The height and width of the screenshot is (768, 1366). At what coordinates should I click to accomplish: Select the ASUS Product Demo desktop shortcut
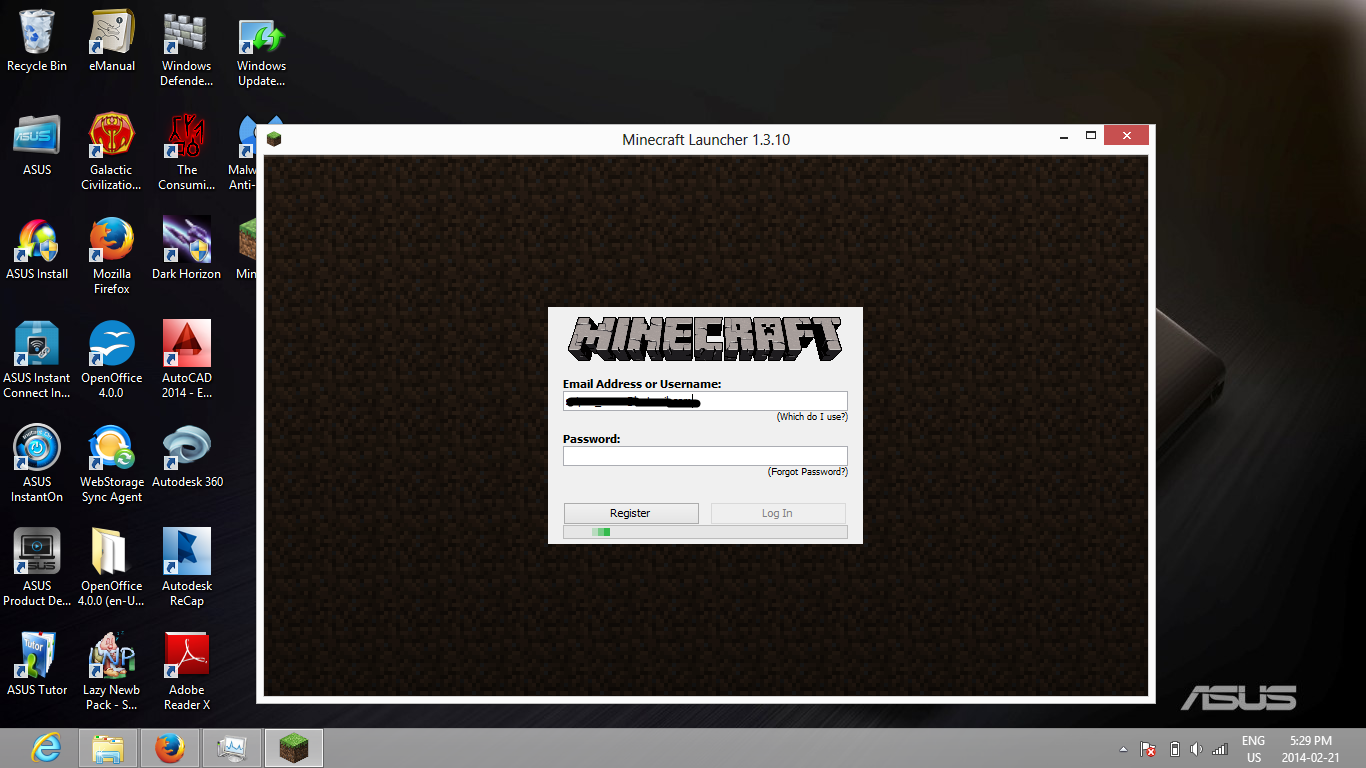[37, 568]
